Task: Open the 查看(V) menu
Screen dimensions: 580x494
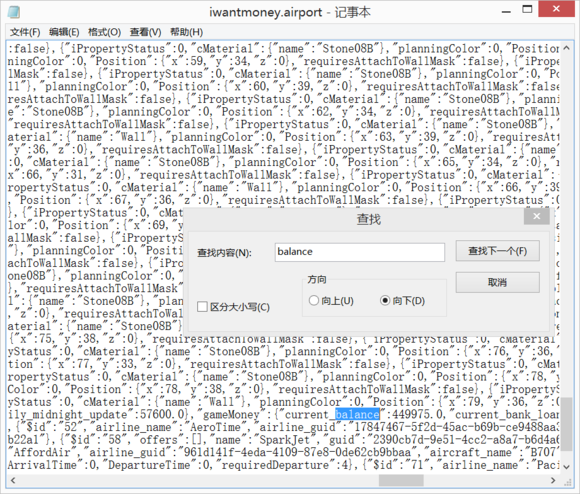Action: click(145, 32)
